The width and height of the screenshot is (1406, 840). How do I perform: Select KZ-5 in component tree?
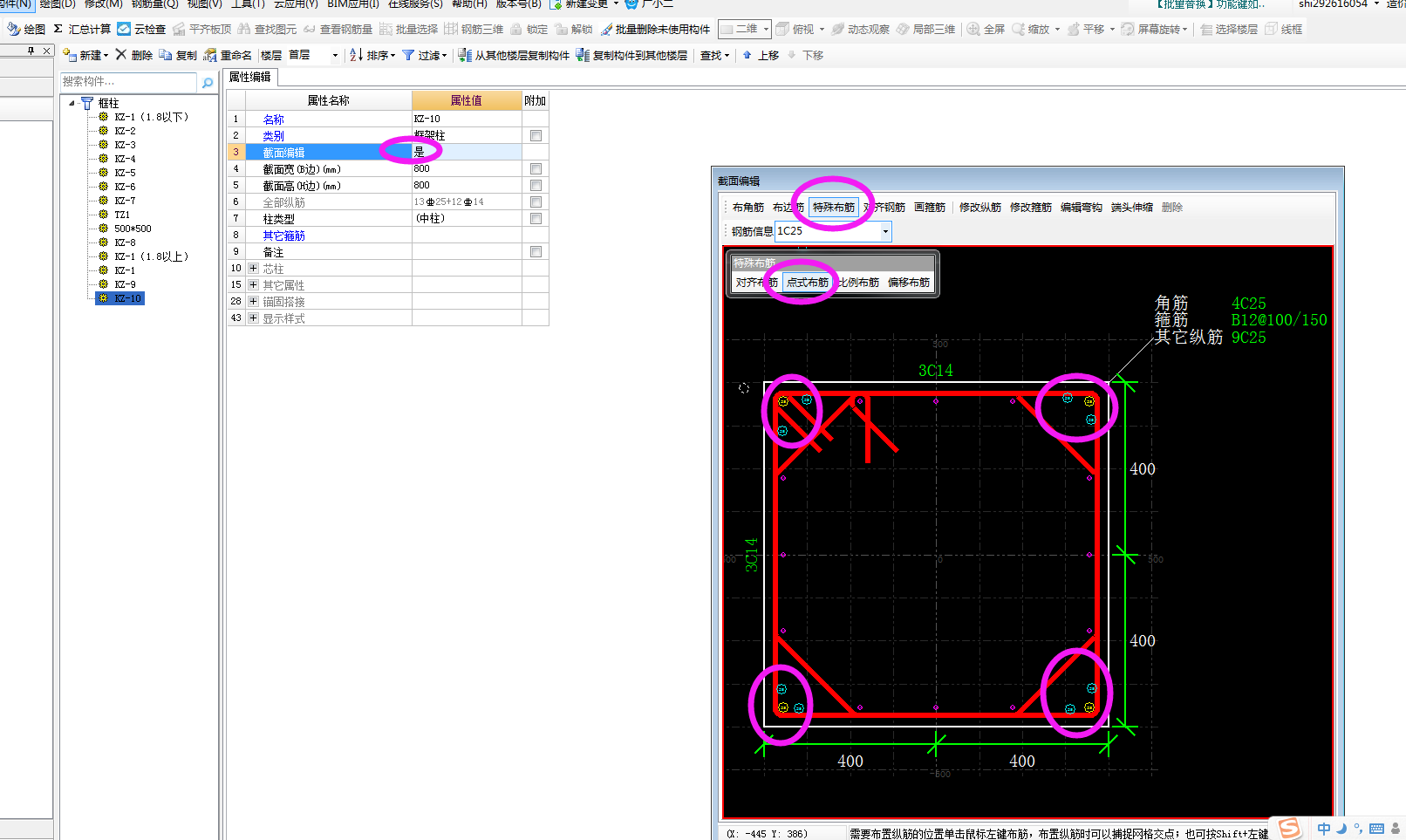coord(125,173)
